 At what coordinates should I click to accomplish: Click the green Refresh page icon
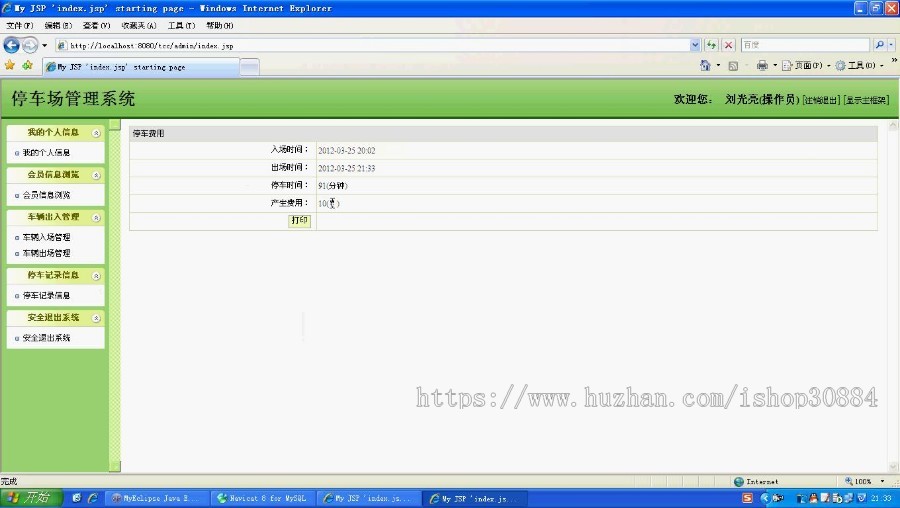coord(711,45)
